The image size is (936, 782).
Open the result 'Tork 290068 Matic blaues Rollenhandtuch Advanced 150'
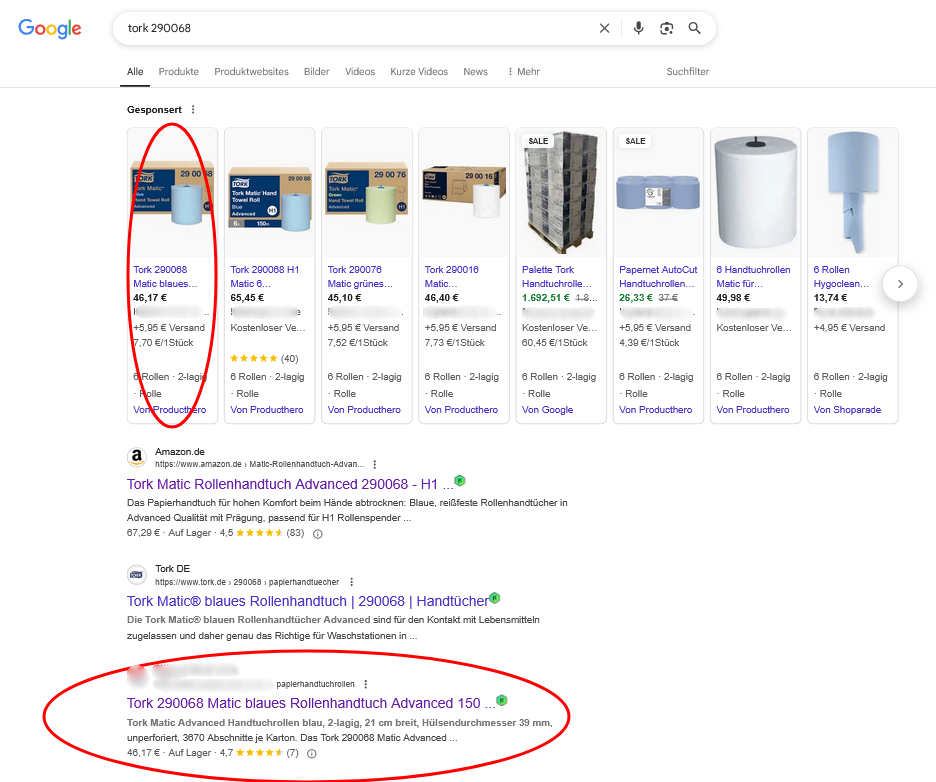pyautogui.click(x=311, y=703)
